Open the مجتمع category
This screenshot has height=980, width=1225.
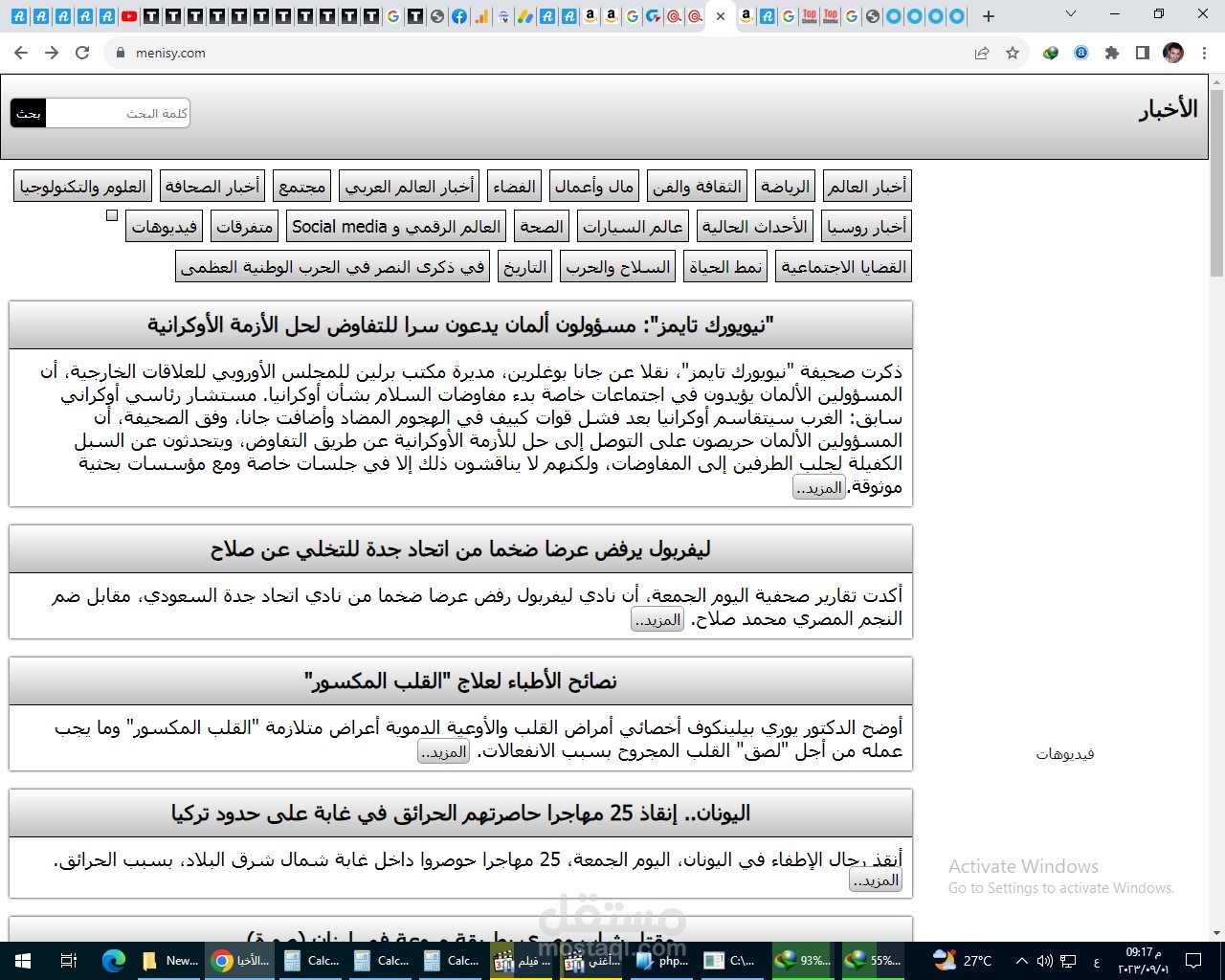[302, 187]
